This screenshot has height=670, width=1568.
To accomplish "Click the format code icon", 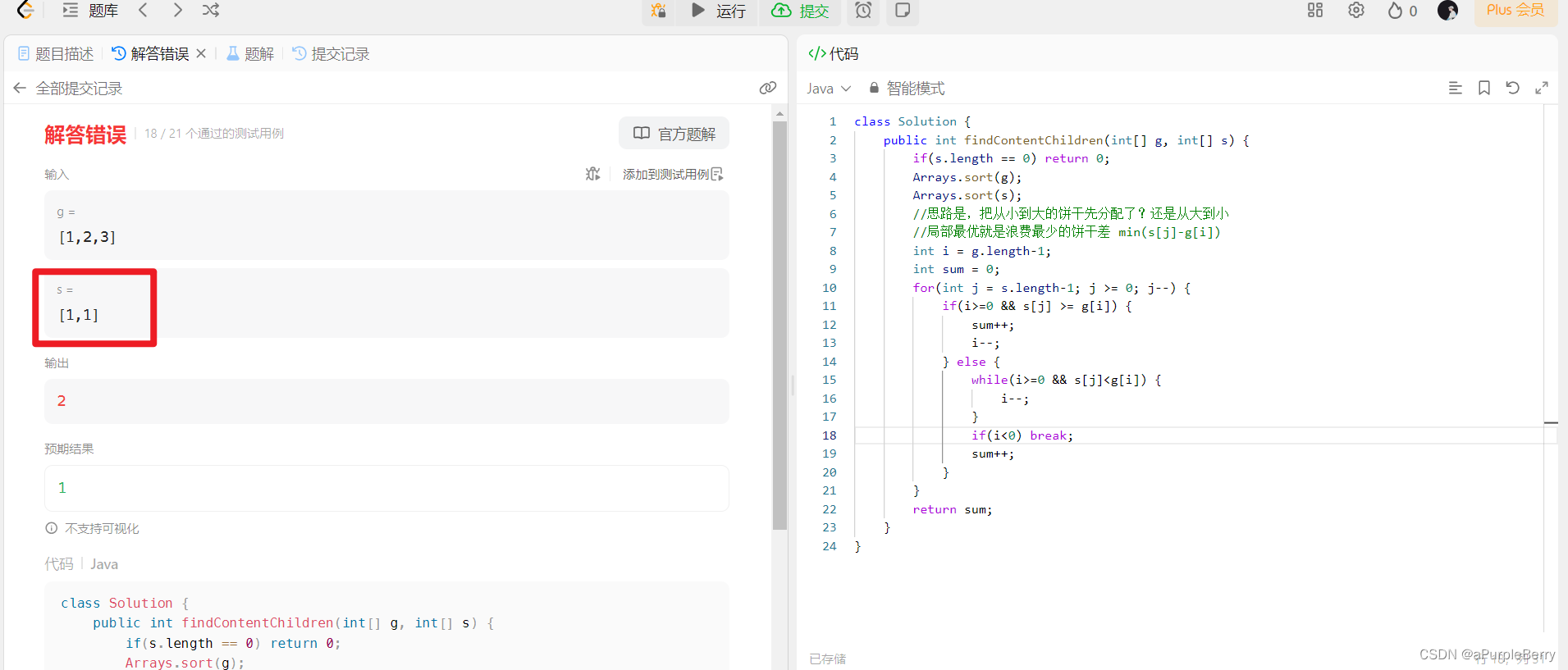I will click(x=1456, y=88).
